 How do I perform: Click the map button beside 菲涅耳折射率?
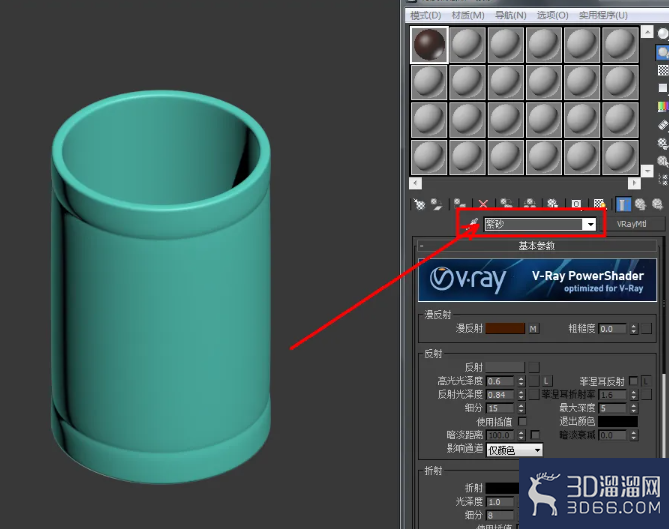[647, 395]
